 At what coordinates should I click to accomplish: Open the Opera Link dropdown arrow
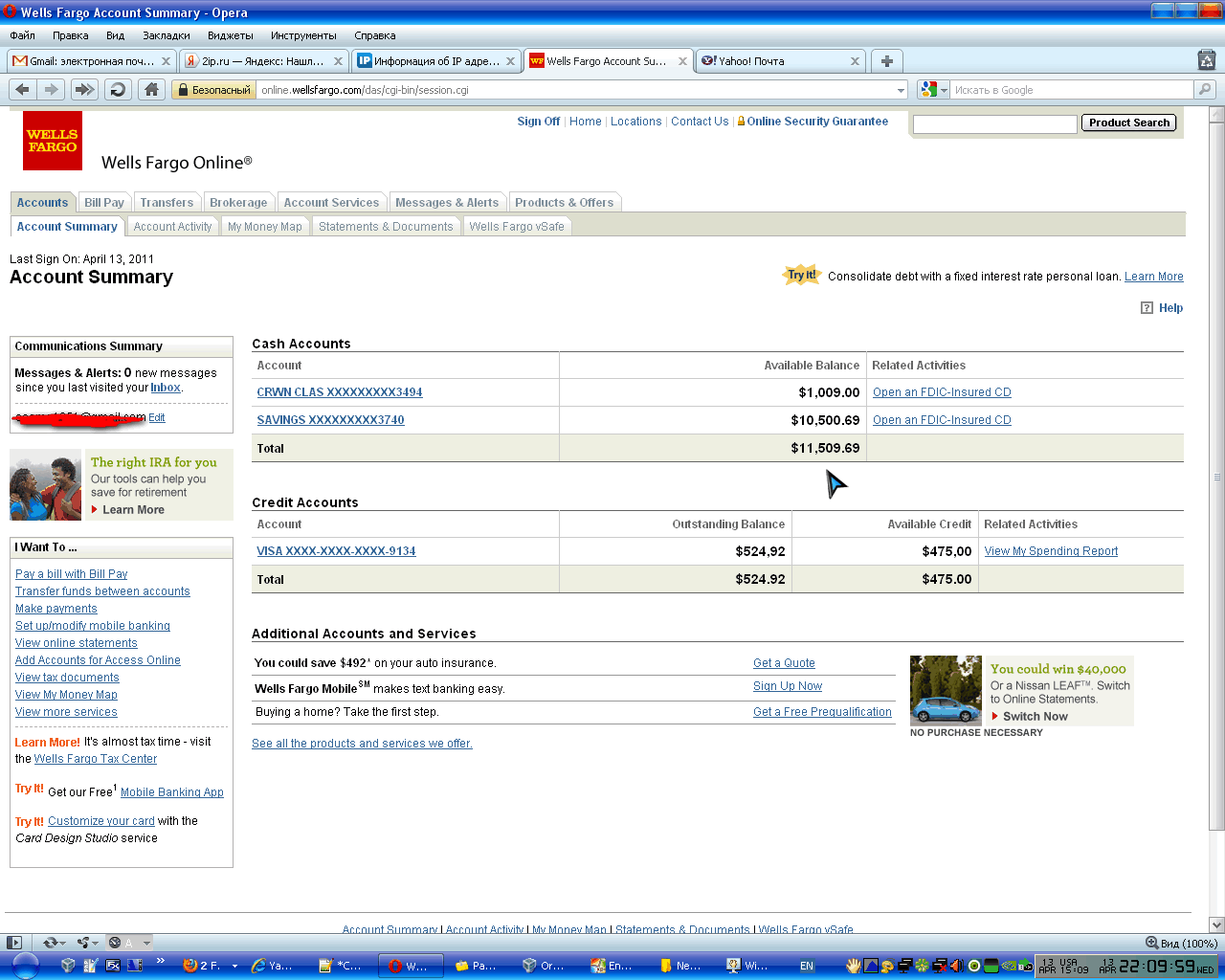coord(63,944)
